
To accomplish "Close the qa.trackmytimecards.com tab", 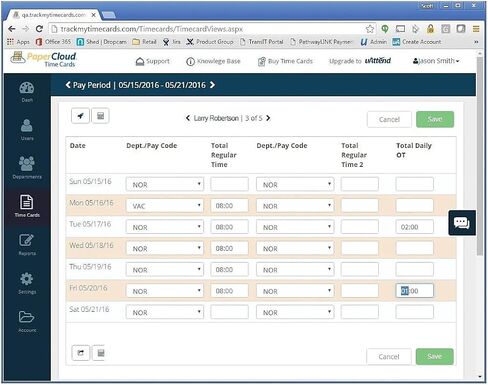I will pos(94,15).
